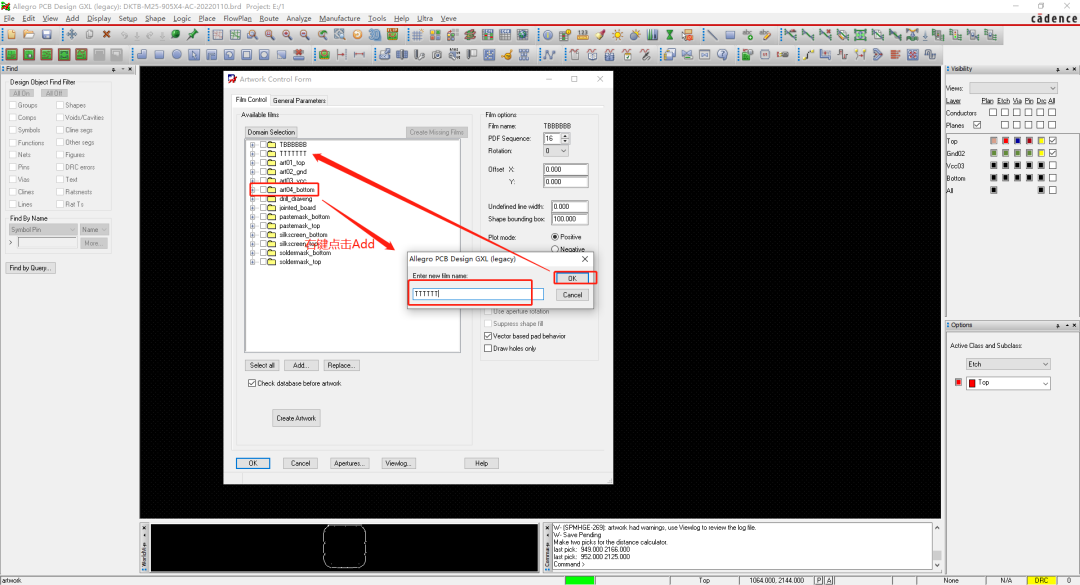Click the Save file toolbar icon
The width and height of the screenshot is (1080, 585).
click(47, 34)
